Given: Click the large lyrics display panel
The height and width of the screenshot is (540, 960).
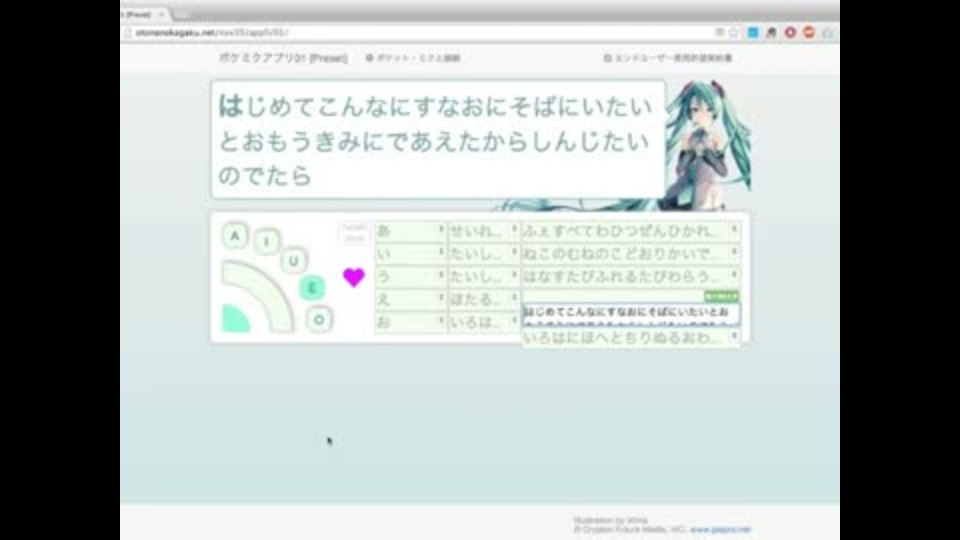Looking at the screenshot, I should pyautogui.click(x=438, y=140).
